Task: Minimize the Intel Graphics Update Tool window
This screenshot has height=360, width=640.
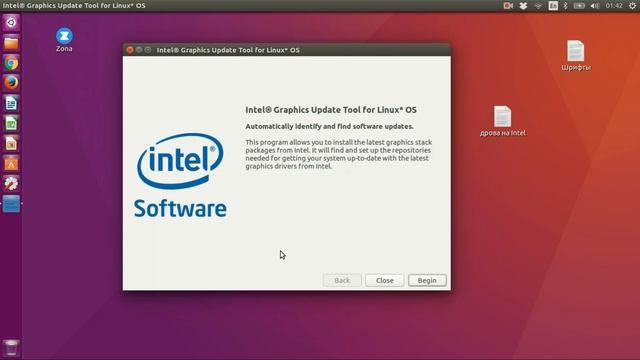Action: pos(139,50)
